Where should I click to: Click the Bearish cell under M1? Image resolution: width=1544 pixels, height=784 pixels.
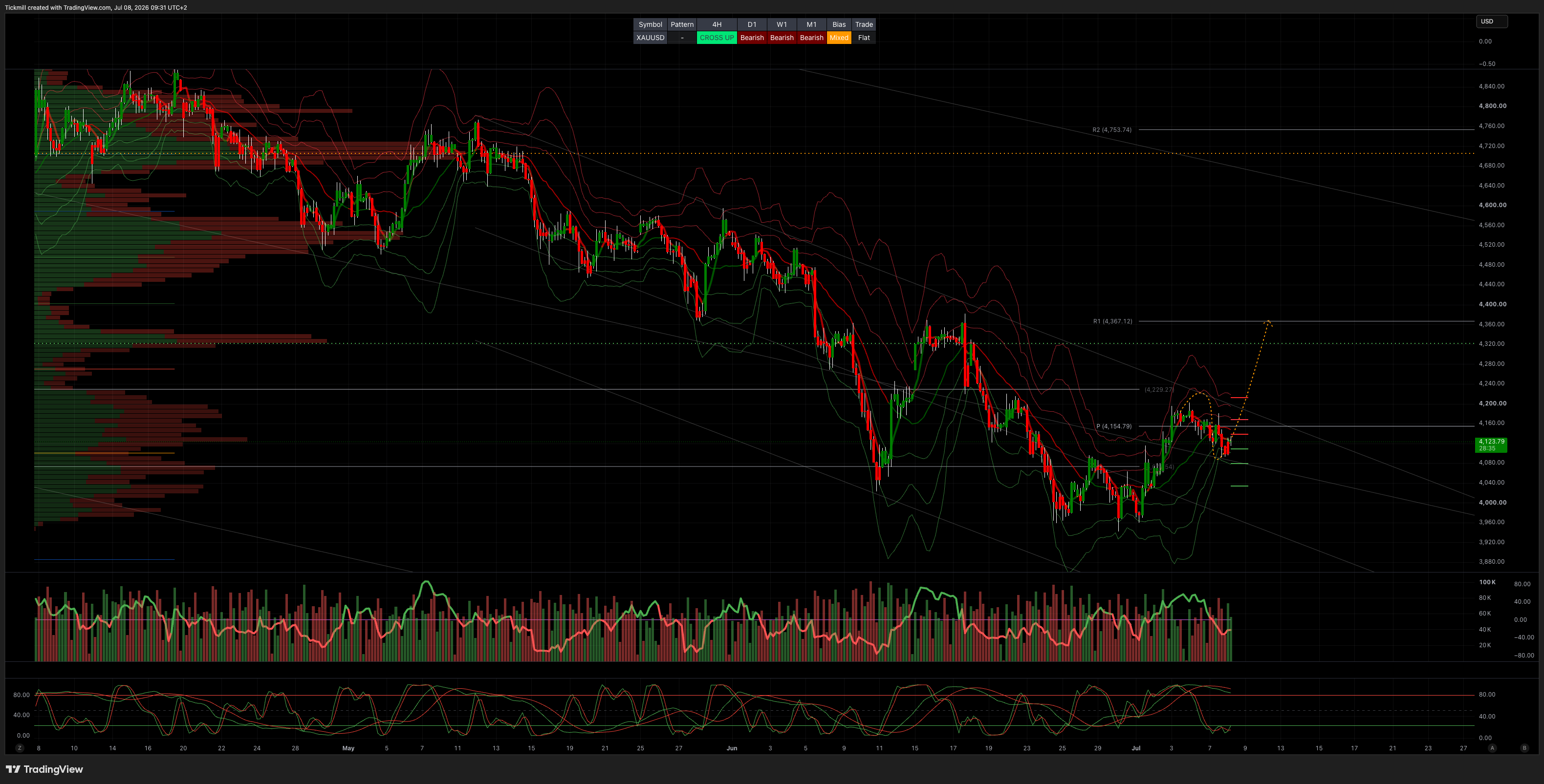[x=811, y=38]
